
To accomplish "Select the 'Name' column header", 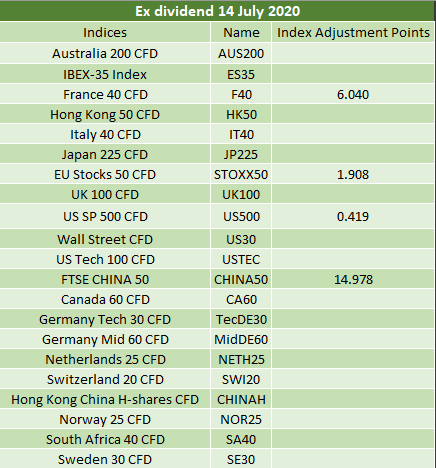I will click(x=241, y=32).
